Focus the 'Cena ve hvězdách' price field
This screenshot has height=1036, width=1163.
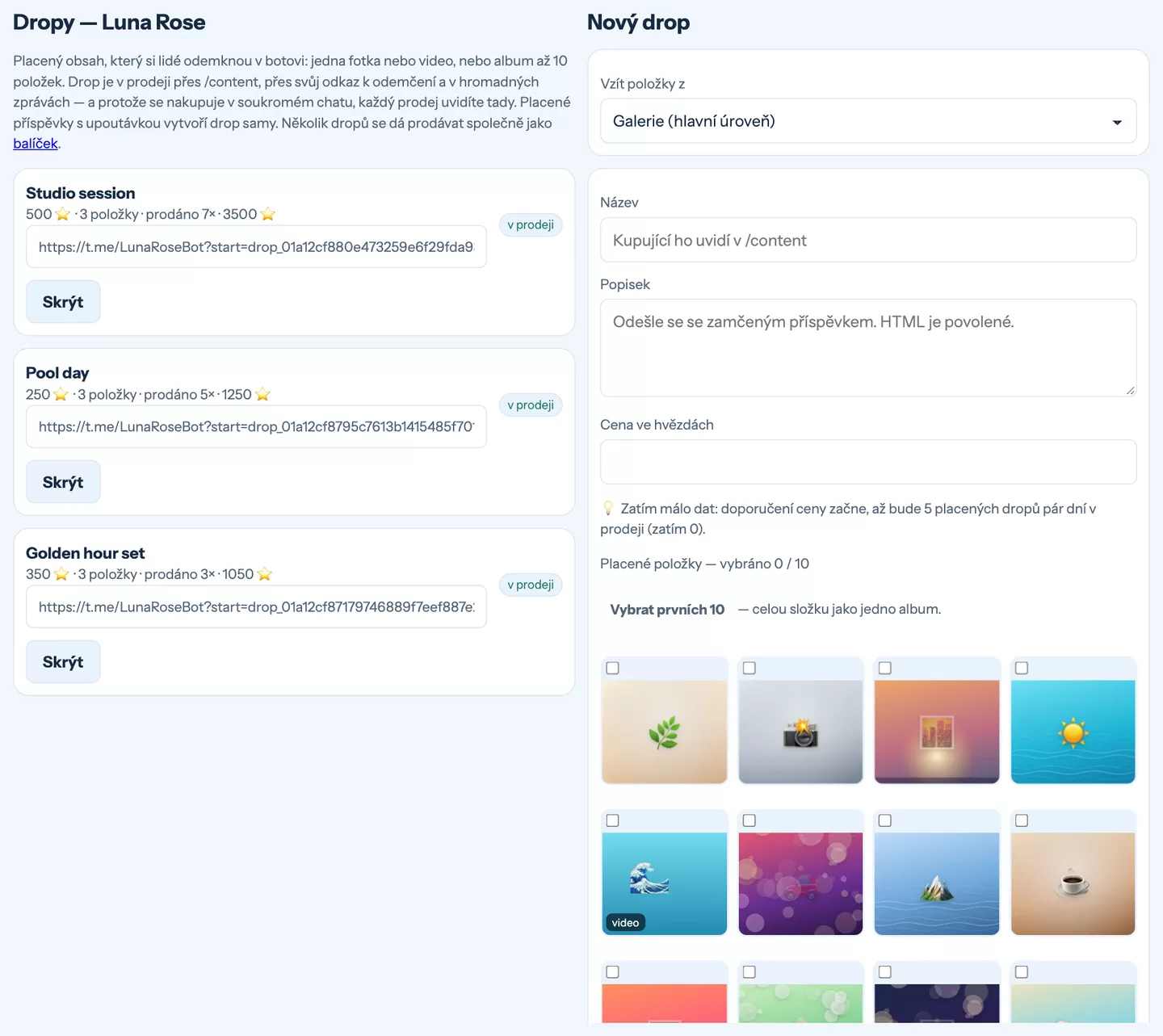tap(868, 462)
